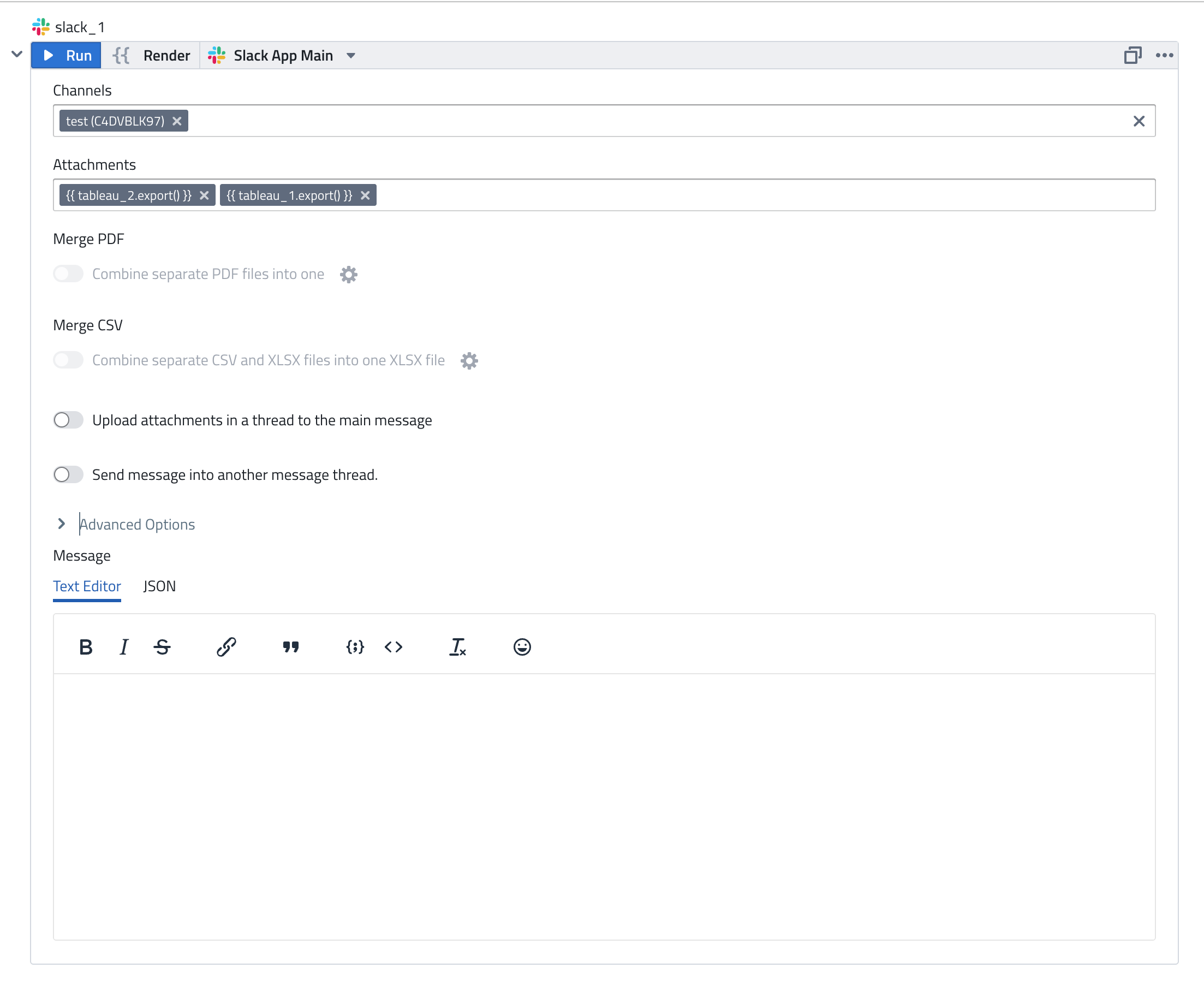
Task: Apply strikethrough formatting to text
Action: [x=162, y=647]
